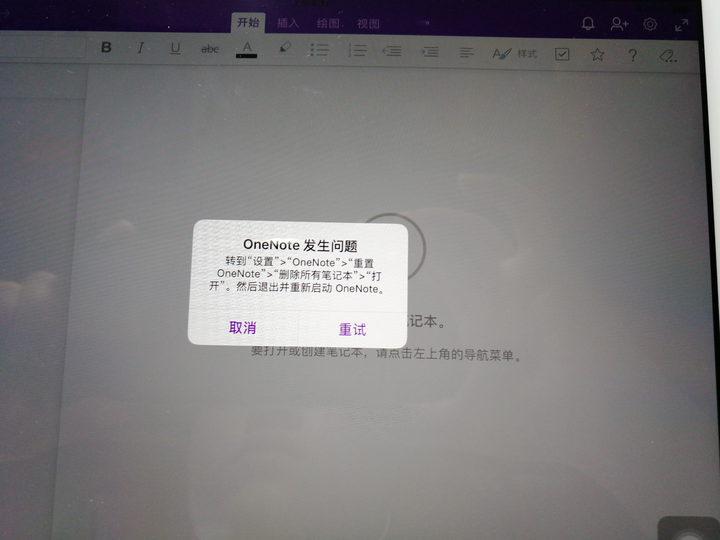Switch to the 插入 tab
This screenshot has height=540, width=720.
288,23
